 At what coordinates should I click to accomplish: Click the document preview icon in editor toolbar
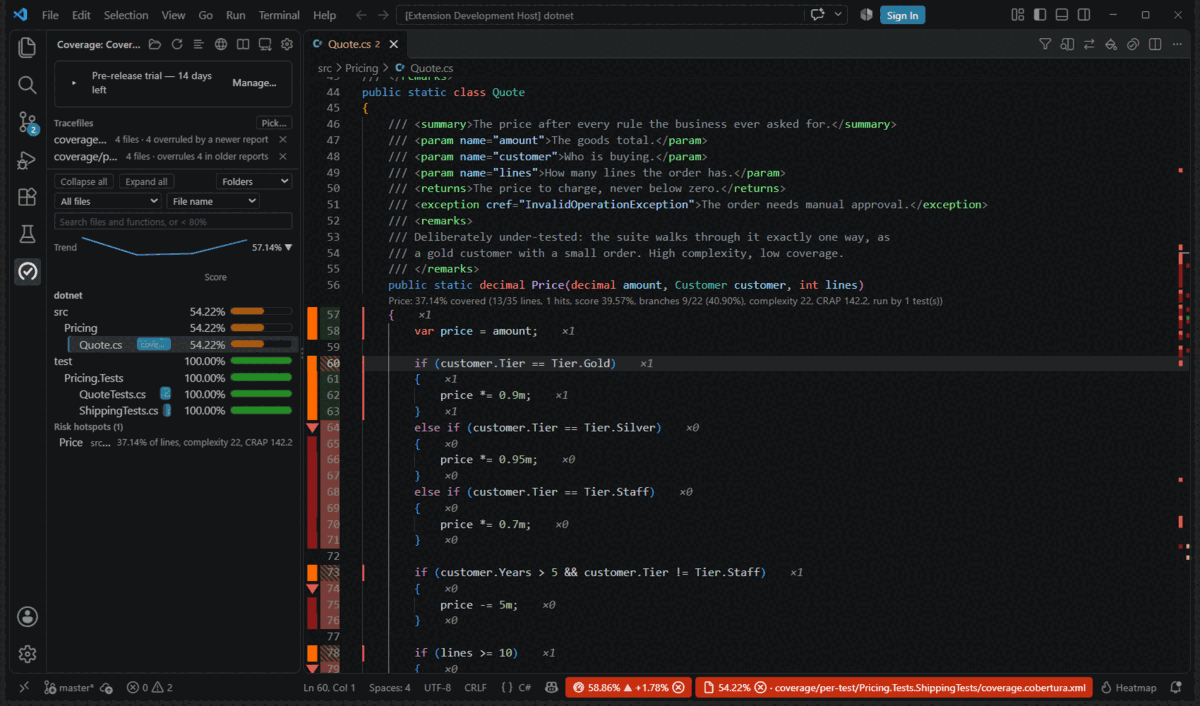(1067, 44)
